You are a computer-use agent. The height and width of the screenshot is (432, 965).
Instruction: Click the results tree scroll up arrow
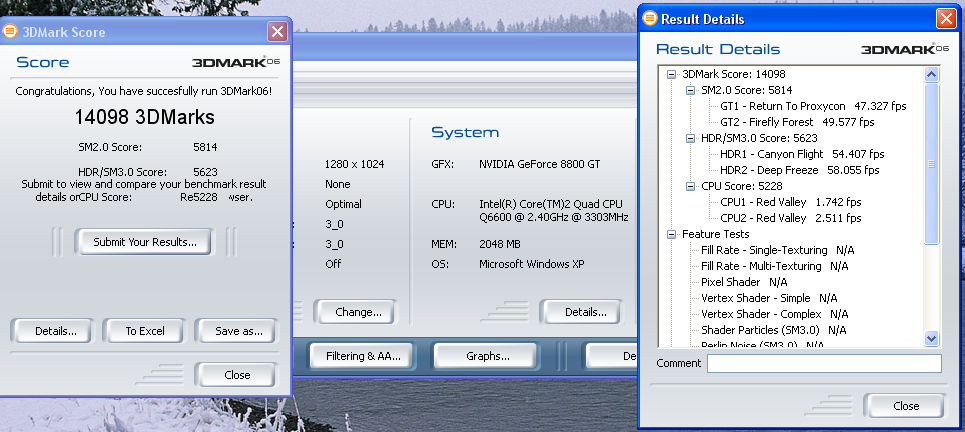coord(931,74)
